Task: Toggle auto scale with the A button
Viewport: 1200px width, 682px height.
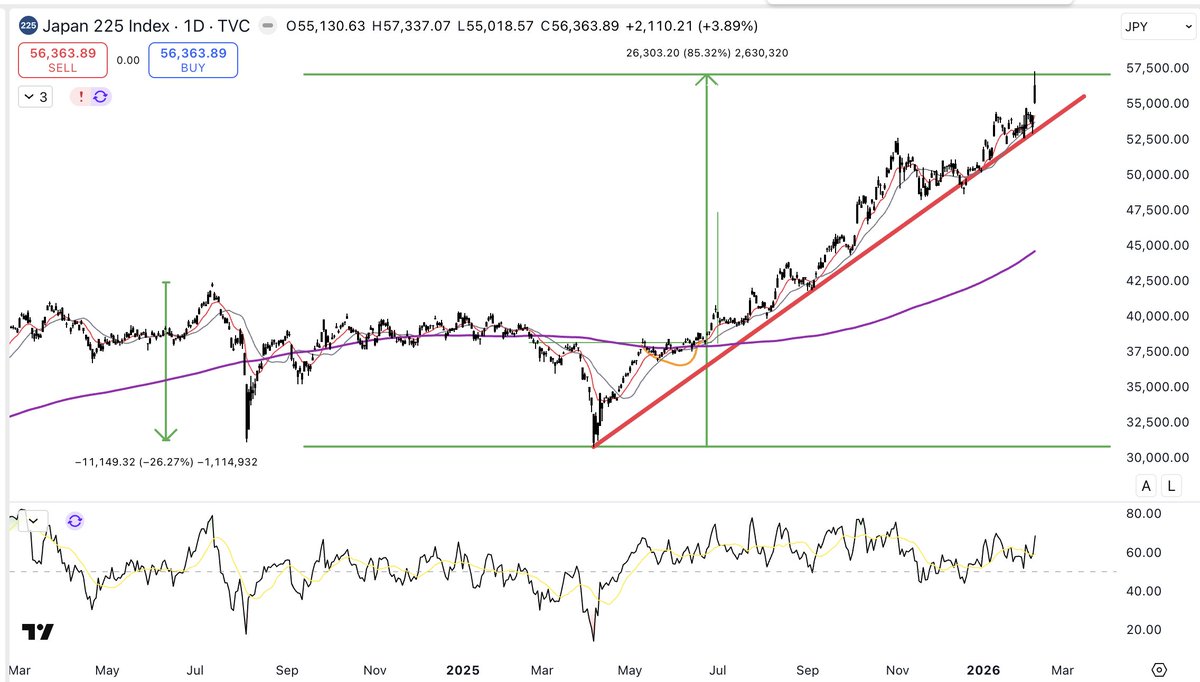Action: [x=1147, y=486]
